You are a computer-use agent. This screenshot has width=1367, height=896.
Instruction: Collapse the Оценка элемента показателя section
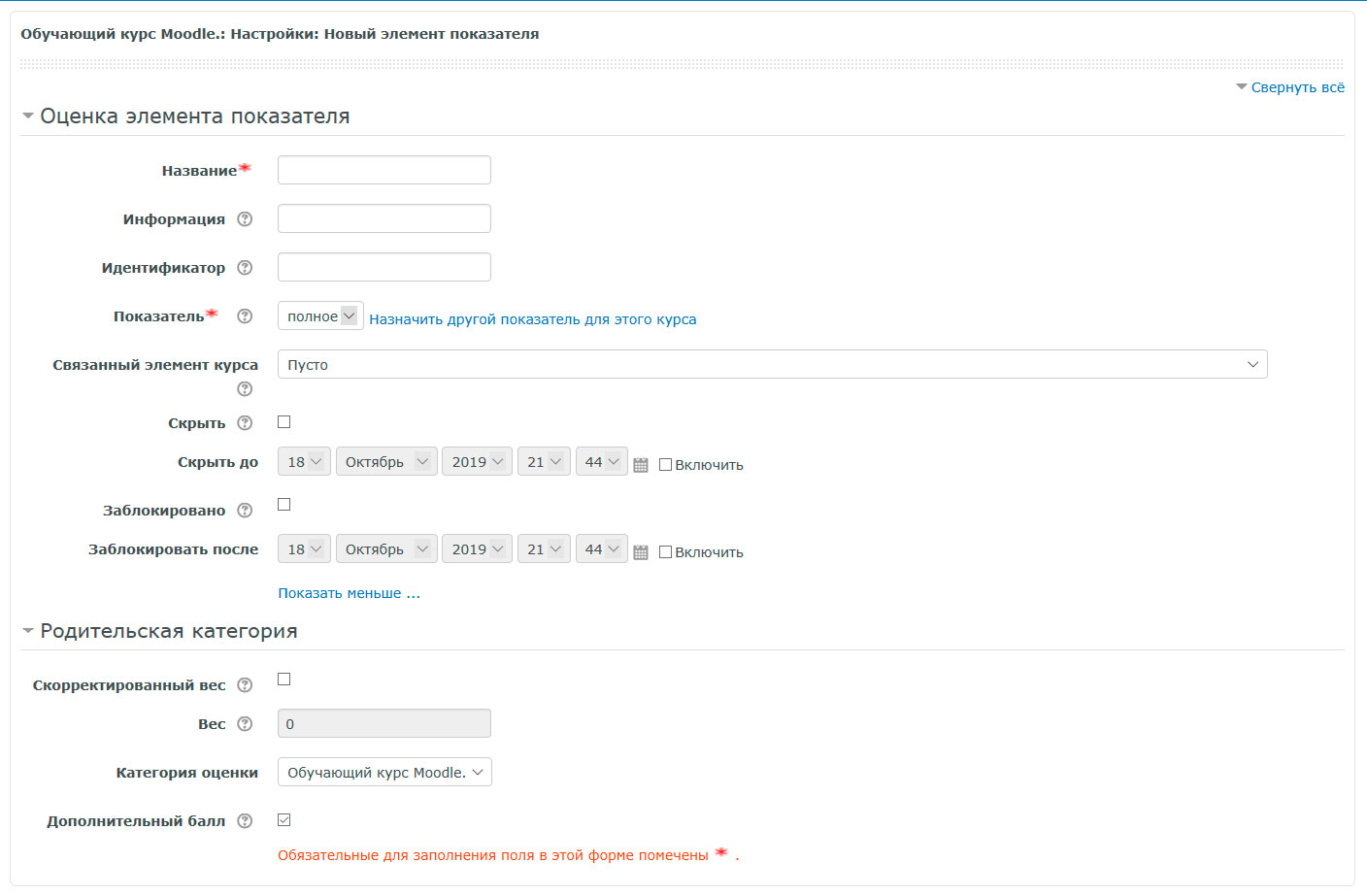194,116
